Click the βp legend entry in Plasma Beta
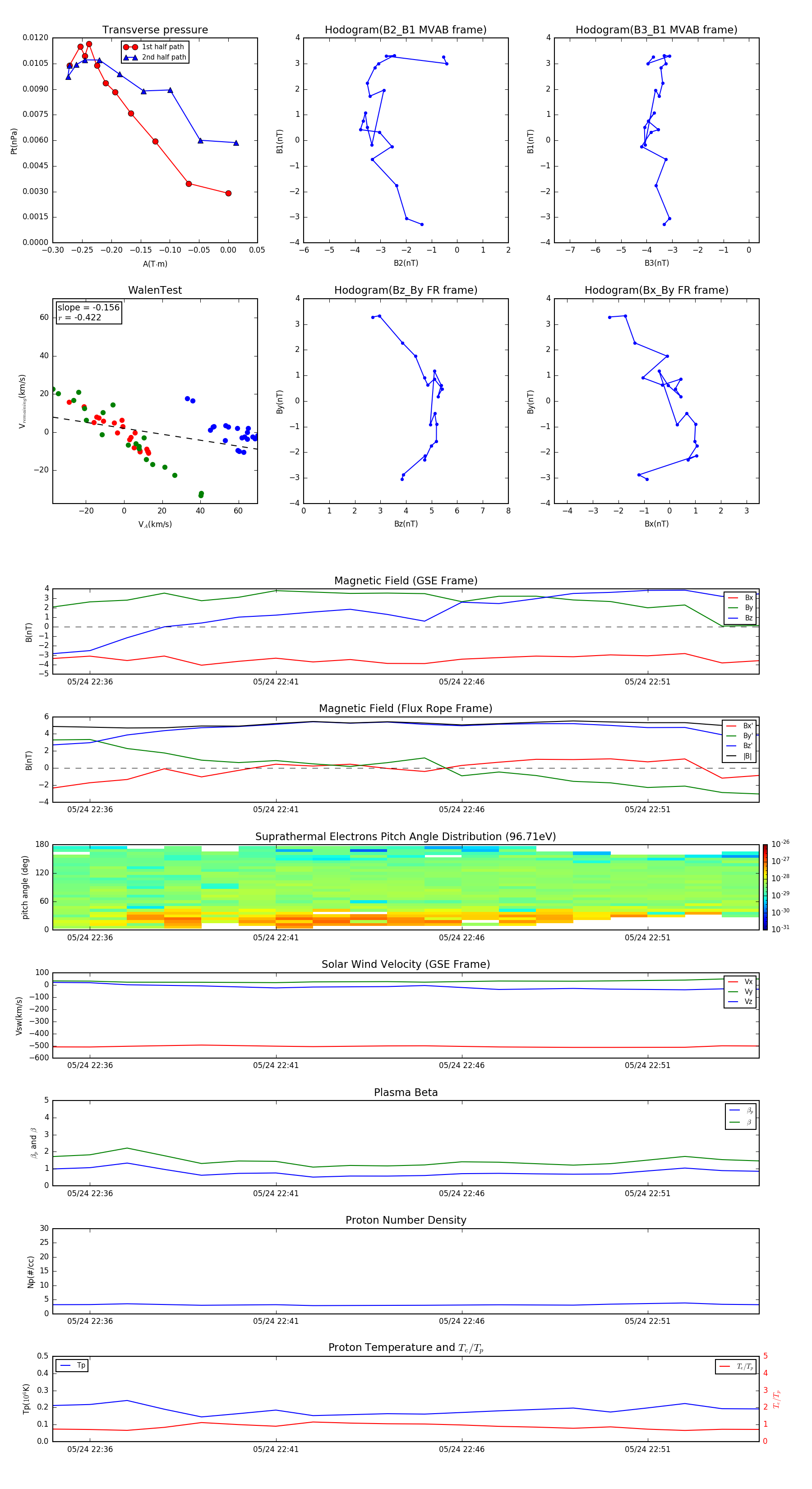The image size is (812, 1489). click(741, 1110)
